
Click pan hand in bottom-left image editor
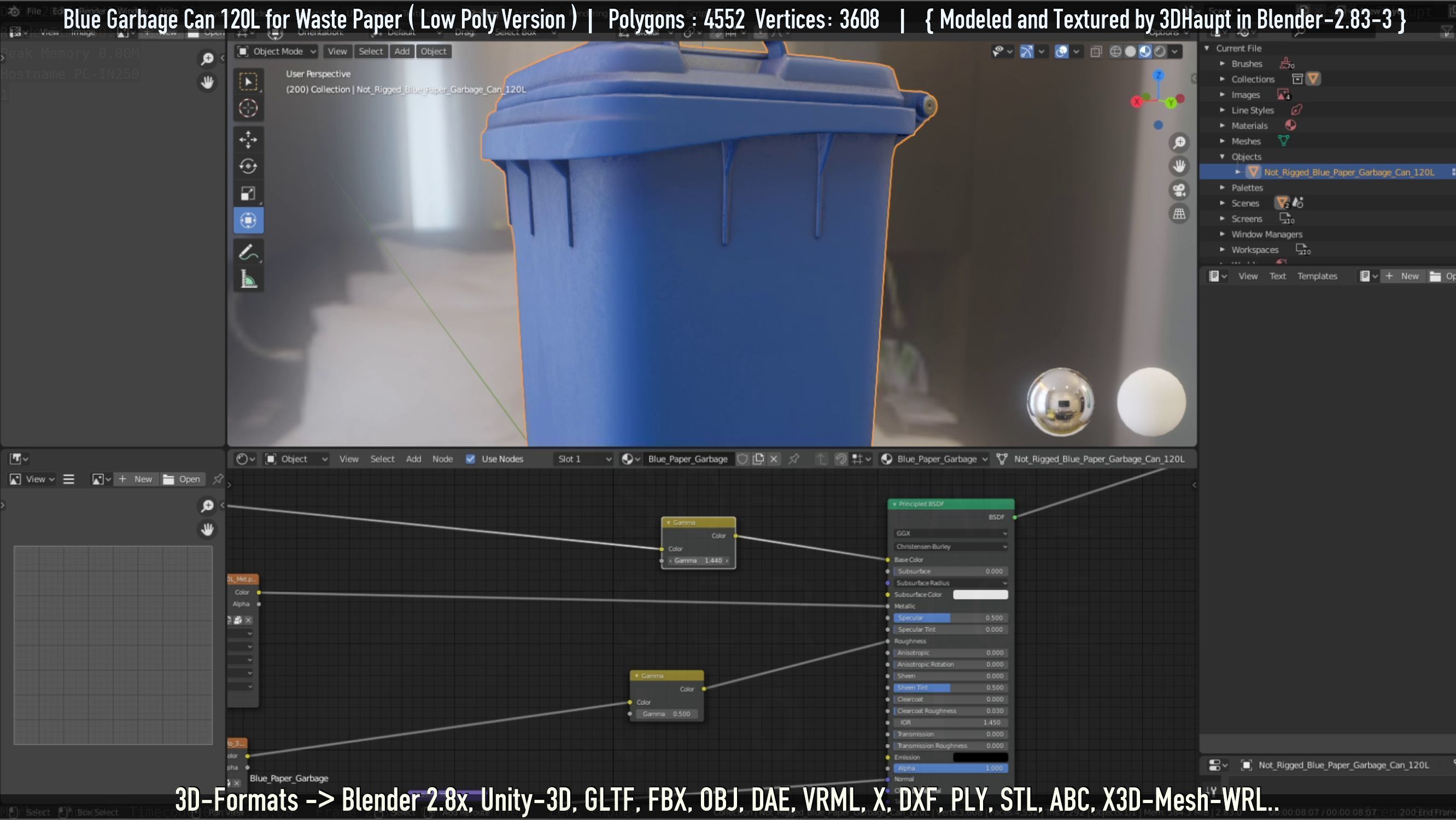[207, 530]
